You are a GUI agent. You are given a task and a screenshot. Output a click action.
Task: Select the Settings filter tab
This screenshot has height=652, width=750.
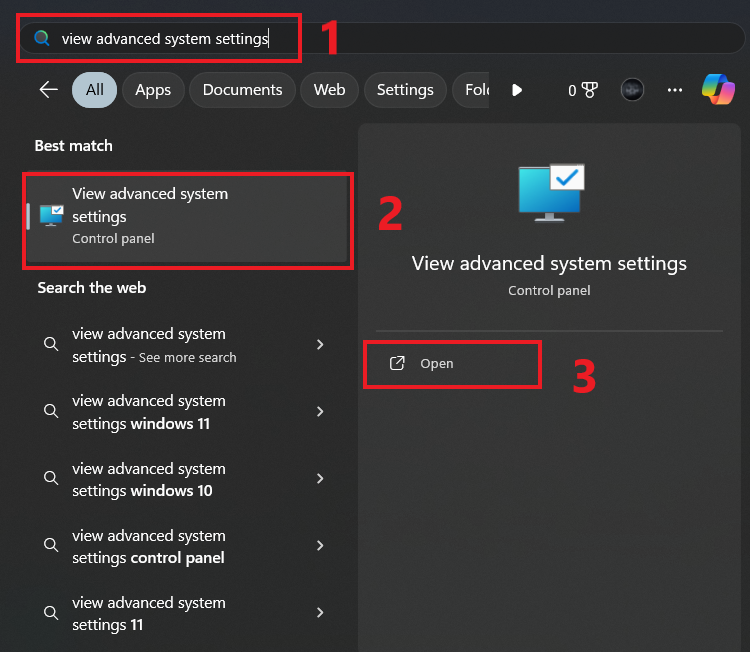[405, 90]
